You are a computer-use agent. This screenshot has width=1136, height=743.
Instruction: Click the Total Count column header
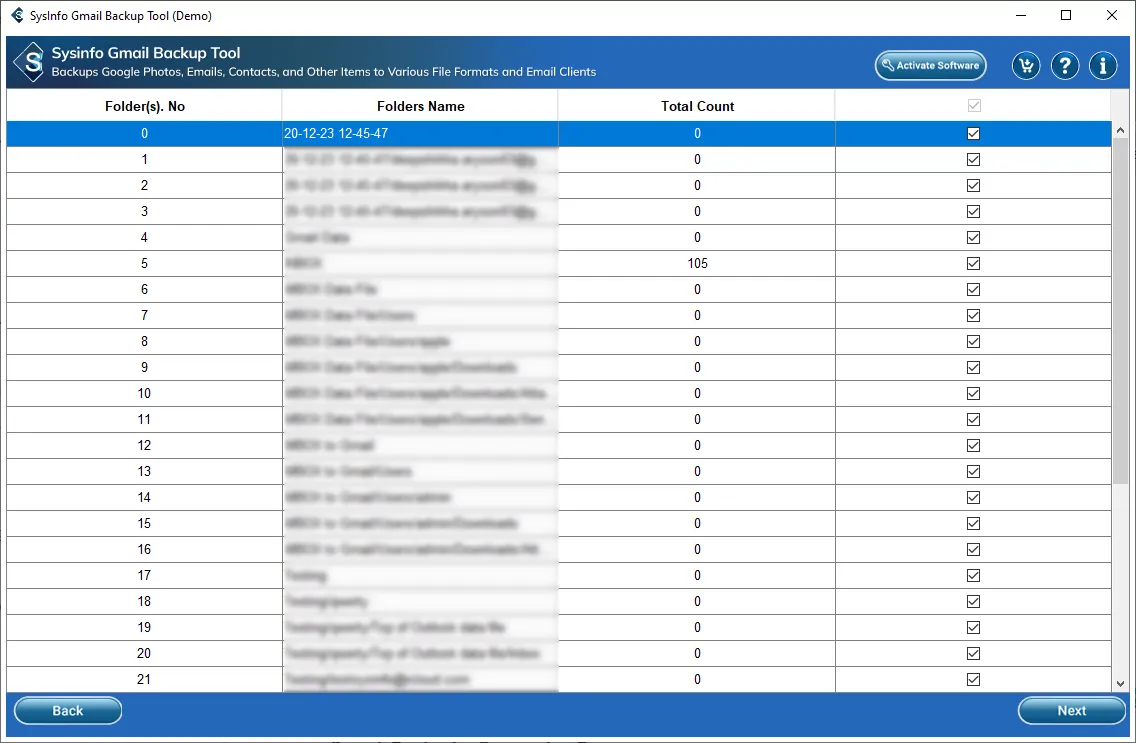click(697, 106)
